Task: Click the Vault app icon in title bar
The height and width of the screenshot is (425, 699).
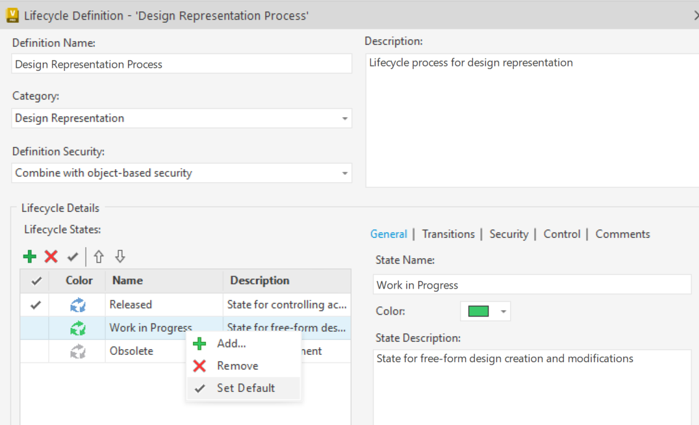Action: point(12,15)
